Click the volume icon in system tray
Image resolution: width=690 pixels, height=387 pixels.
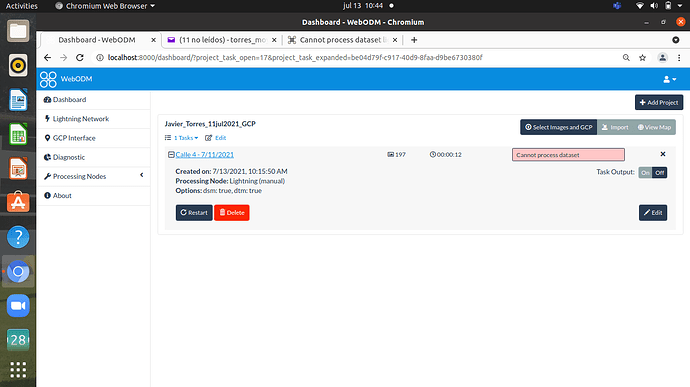pyautogui.click(x=654, y=6)
